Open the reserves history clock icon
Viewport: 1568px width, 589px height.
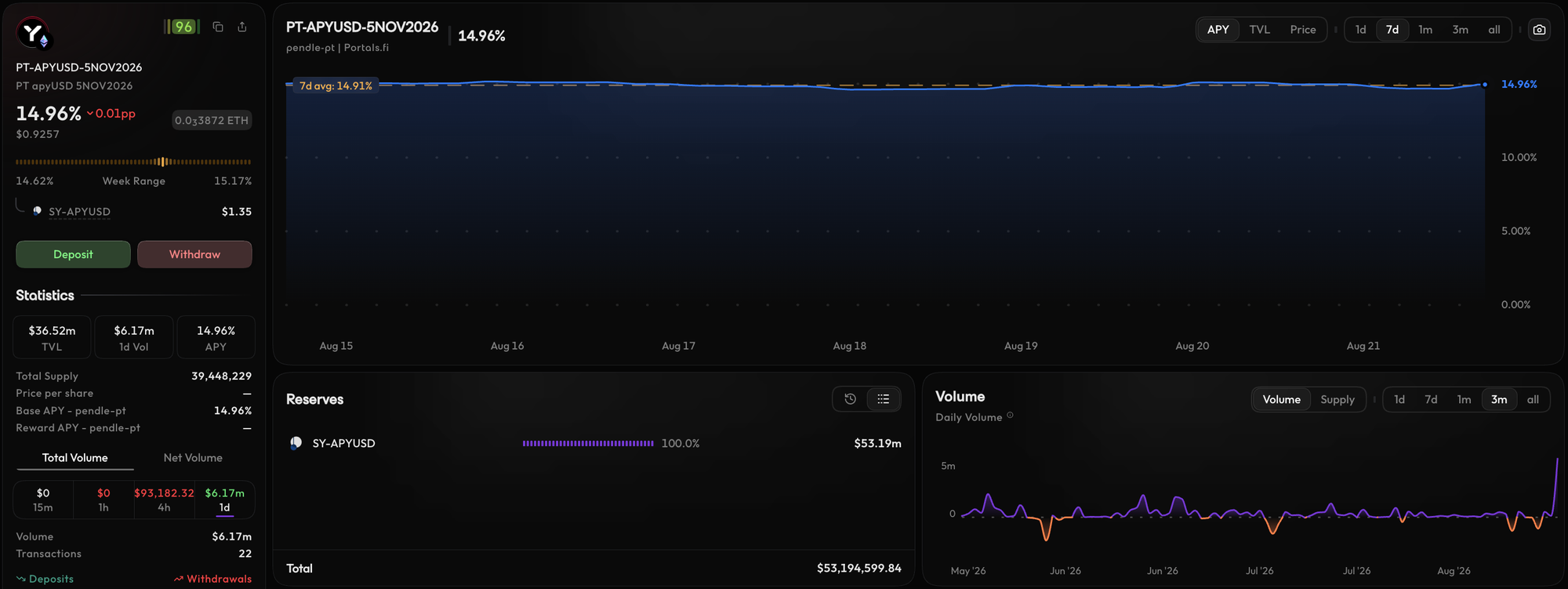coord(850,399)
